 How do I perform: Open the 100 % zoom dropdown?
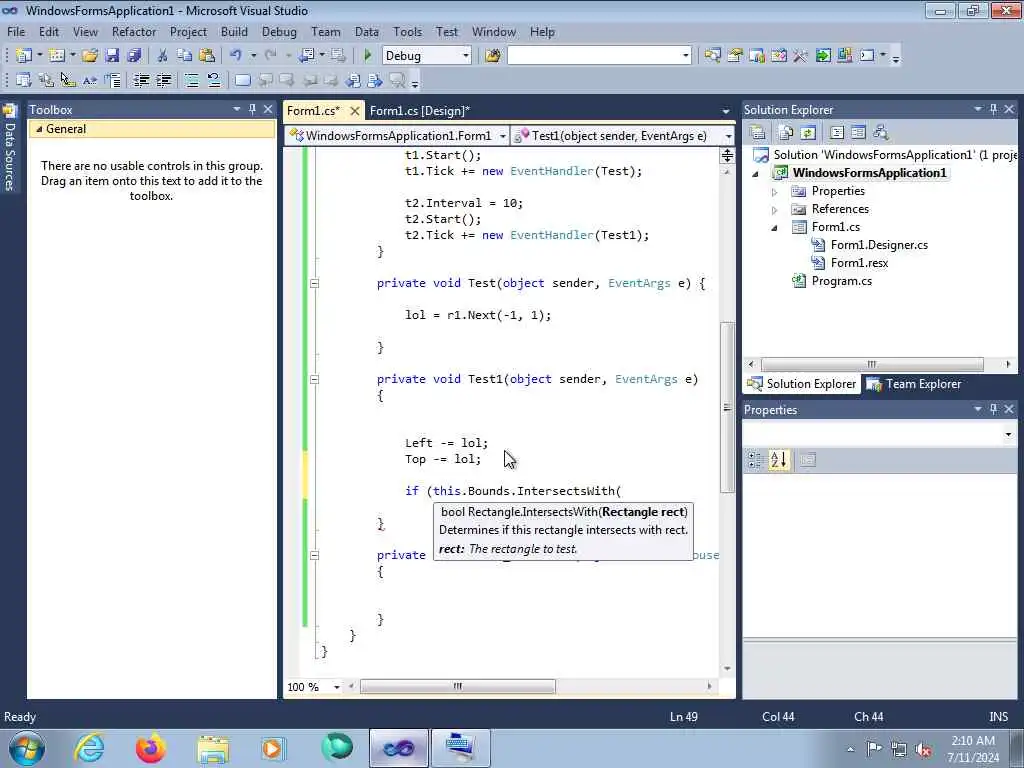point(337,687)
